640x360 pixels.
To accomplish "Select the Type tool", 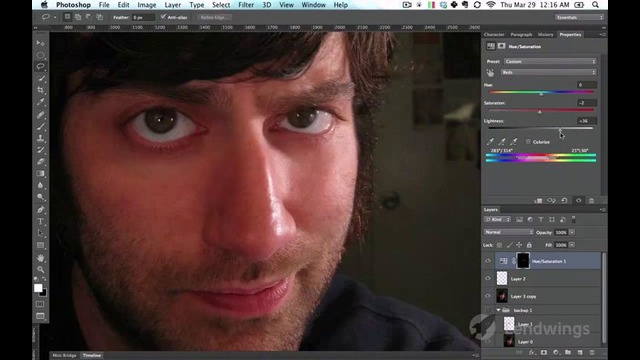I will (40, 222).
